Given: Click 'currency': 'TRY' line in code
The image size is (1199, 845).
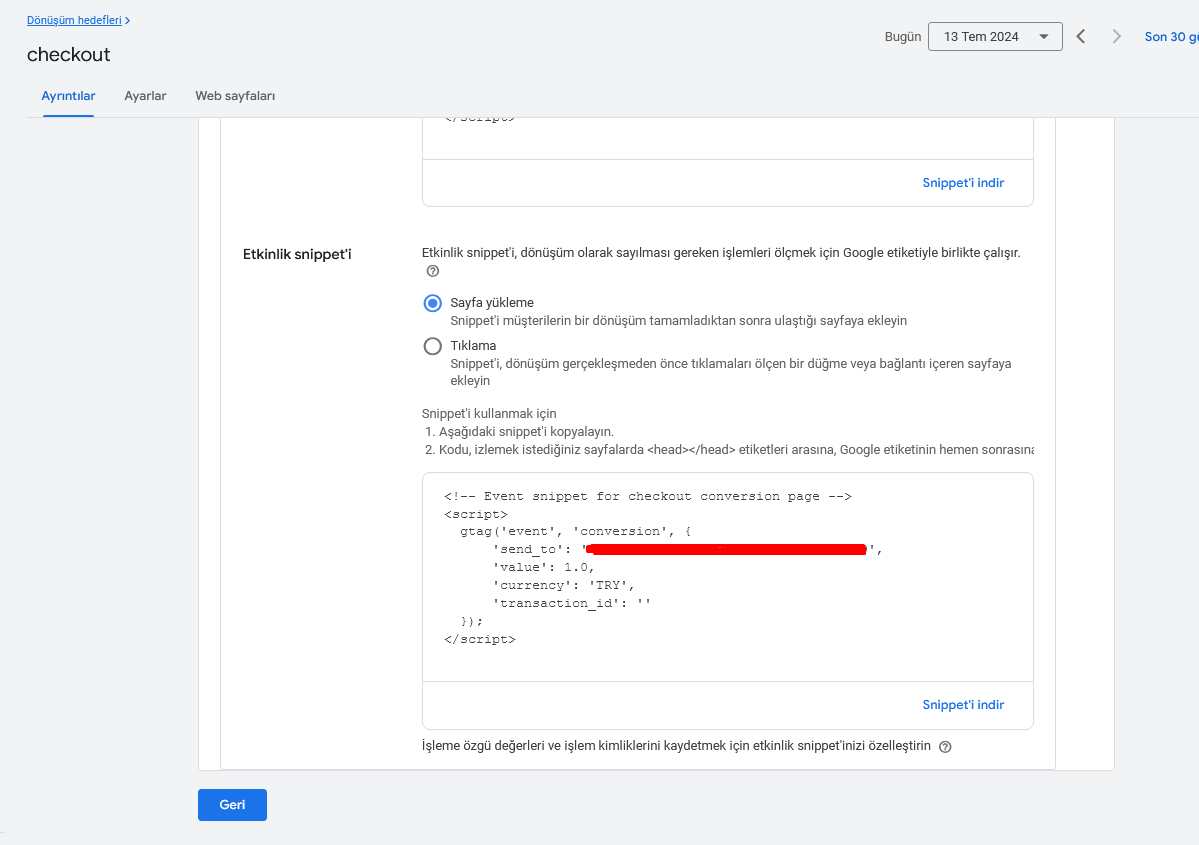Looking at the screenshot, I should click(564, 585).
